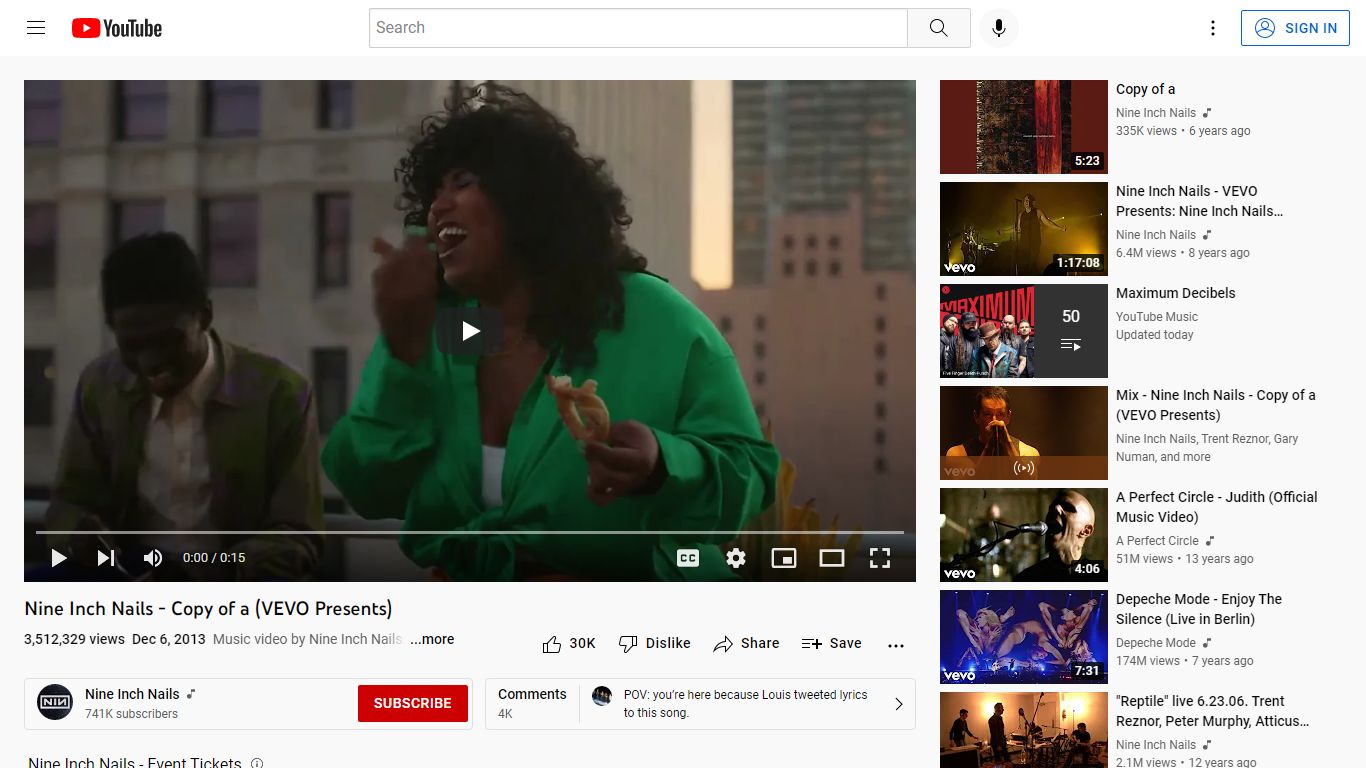Open Maximum Decibels playlist title
Viewport: 1366px width, 768px height.
coord(1175,293)
